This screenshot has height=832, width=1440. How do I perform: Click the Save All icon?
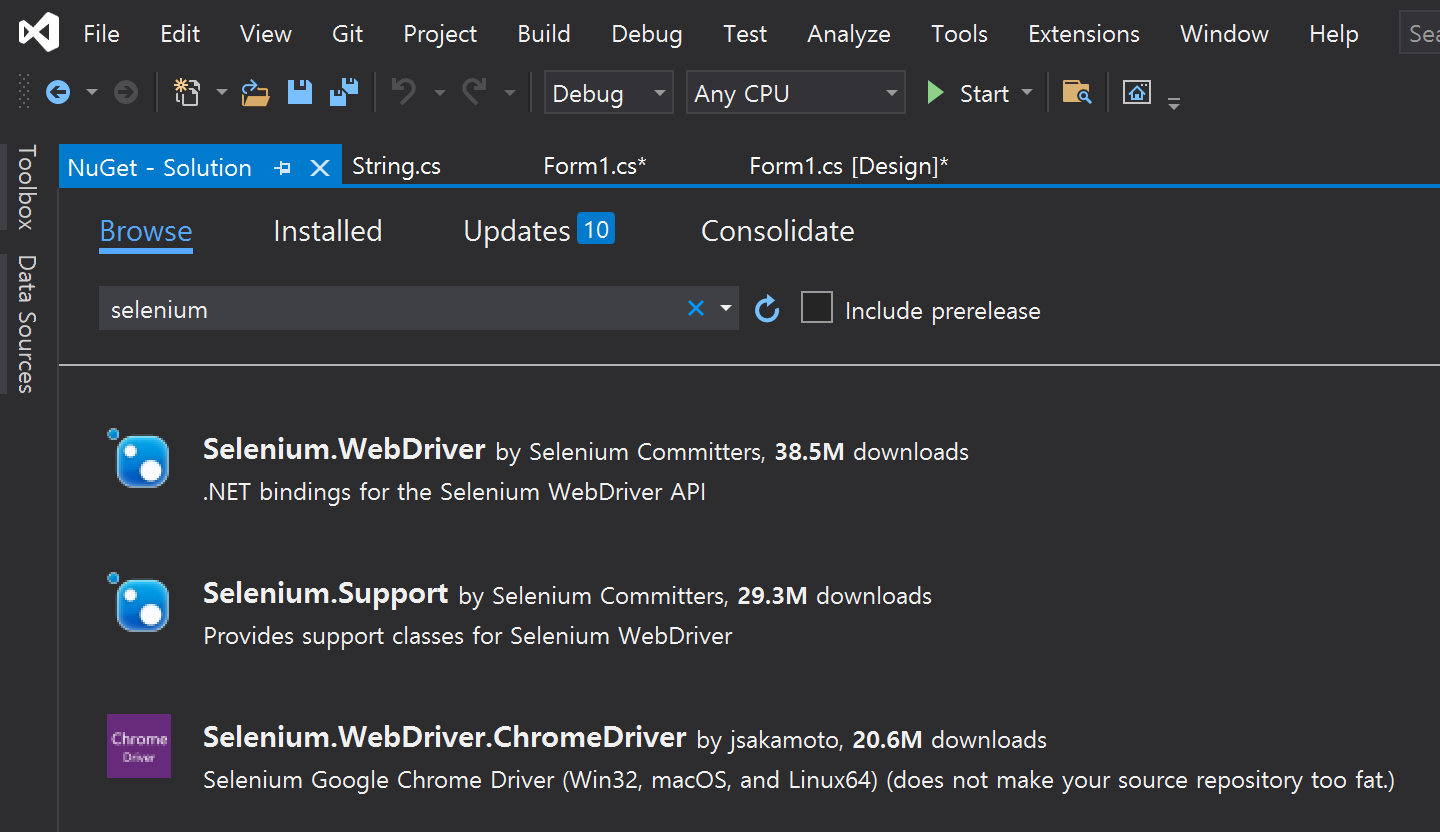[344, 93]
